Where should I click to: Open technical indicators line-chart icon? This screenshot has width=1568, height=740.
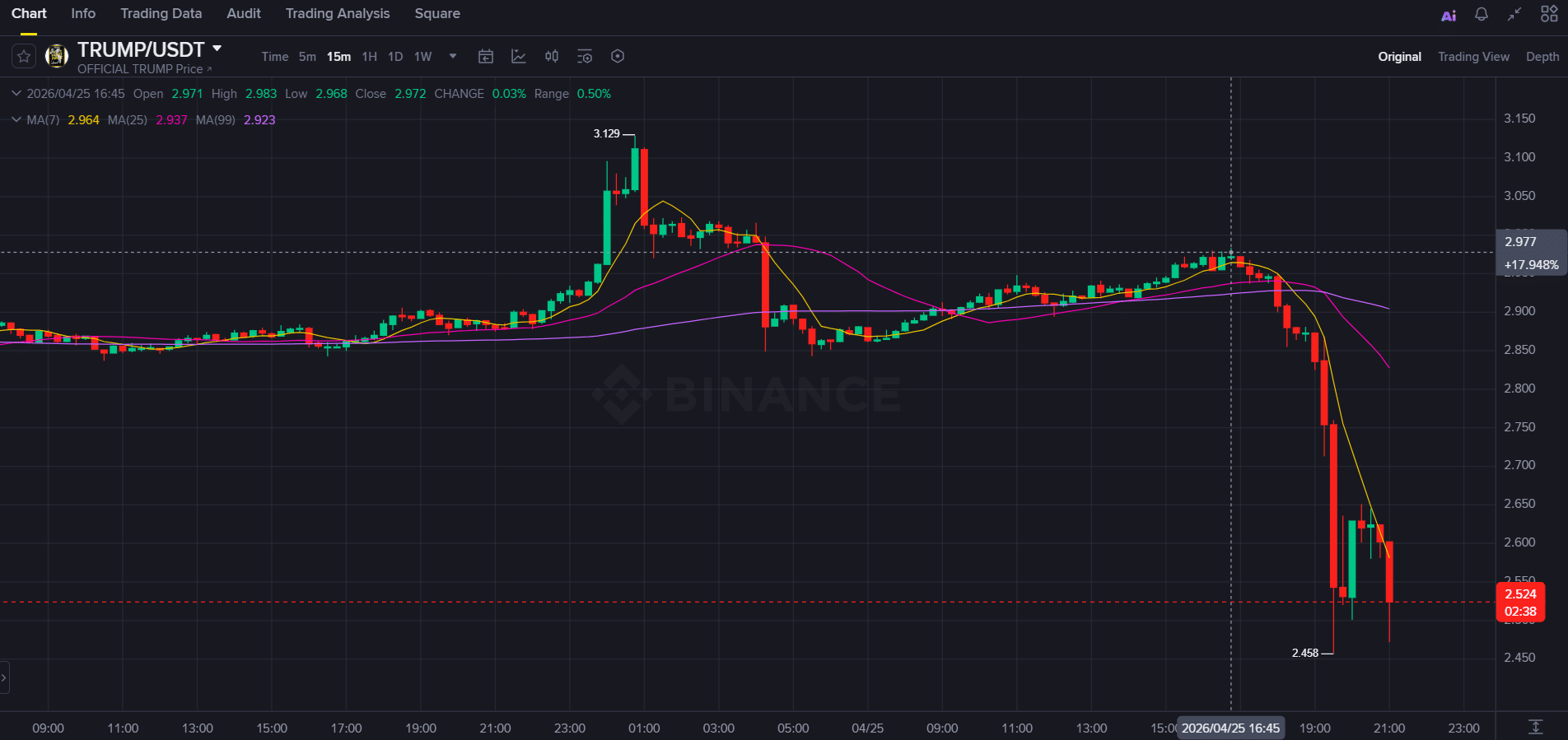519,57
